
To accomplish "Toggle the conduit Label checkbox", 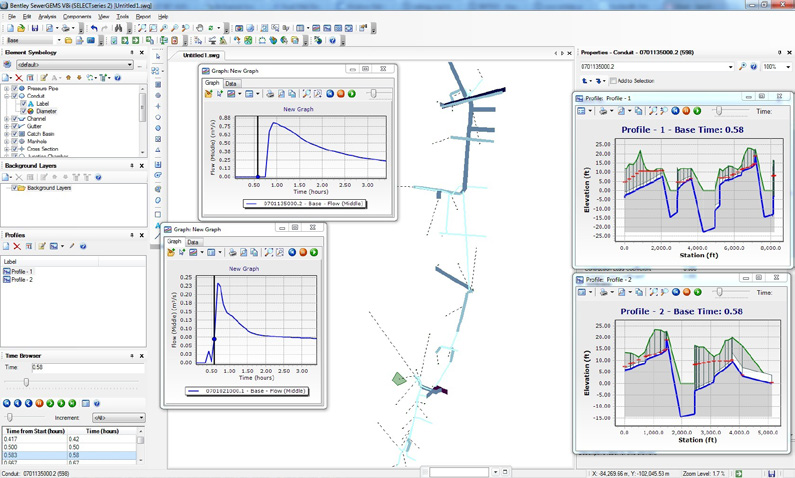I will pyautogui.click(x=23, y=103).
